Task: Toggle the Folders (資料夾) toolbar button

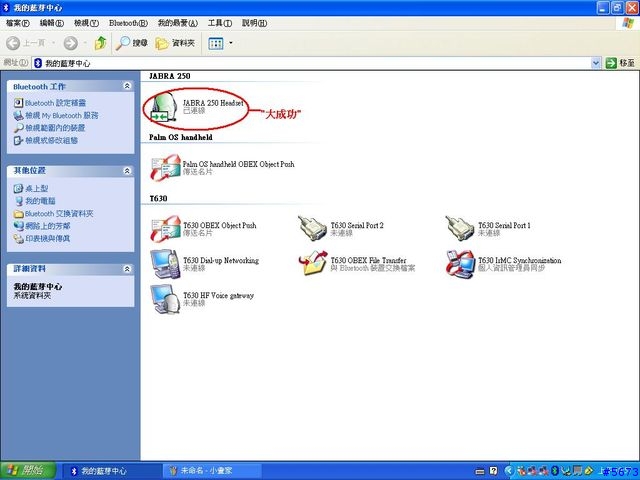Action: (x=176, y=43)
